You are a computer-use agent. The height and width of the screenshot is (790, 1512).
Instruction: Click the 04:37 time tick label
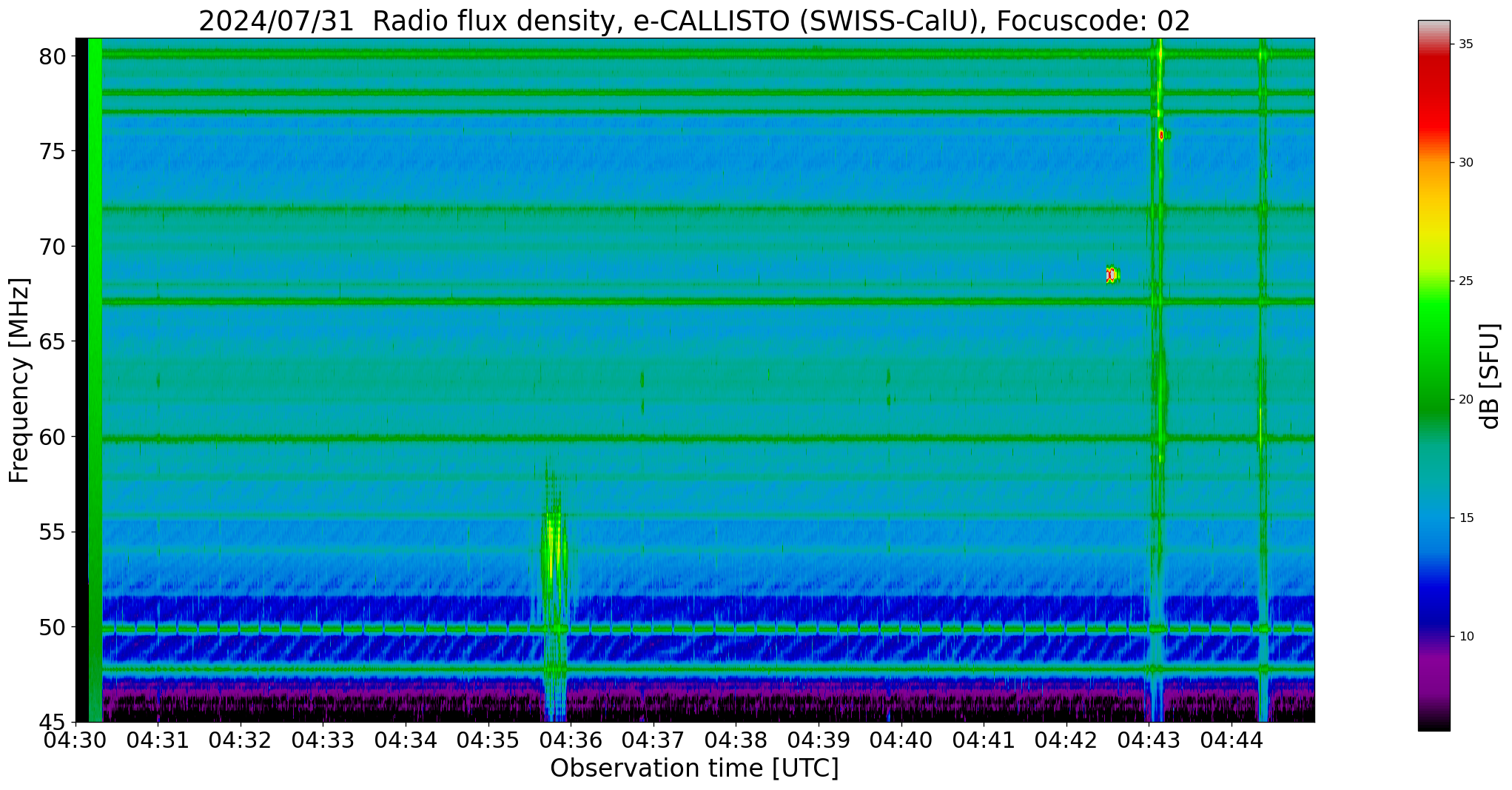click(653, 740)
